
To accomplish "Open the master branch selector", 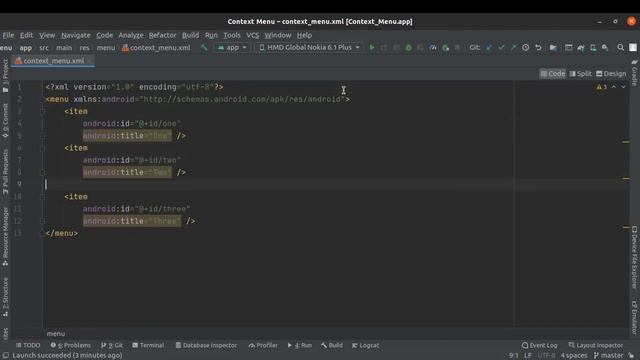I will 609,356.
